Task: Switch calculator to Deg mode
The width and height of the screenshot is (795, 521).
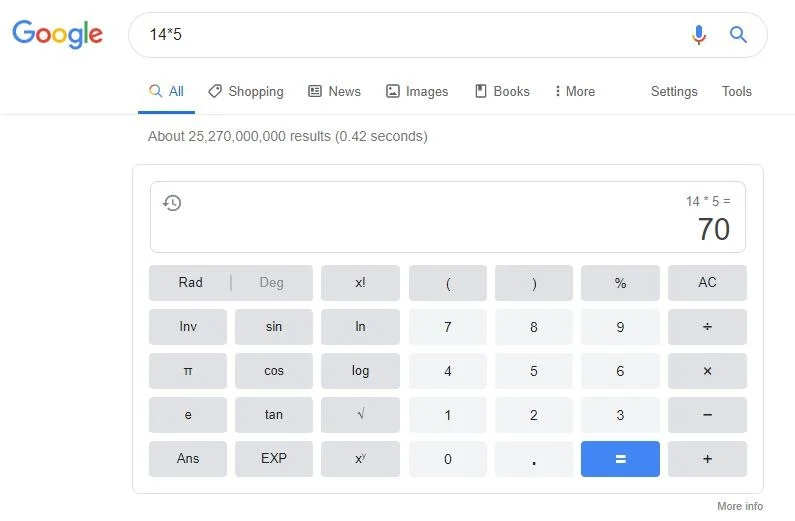Action: pos(271,283)
